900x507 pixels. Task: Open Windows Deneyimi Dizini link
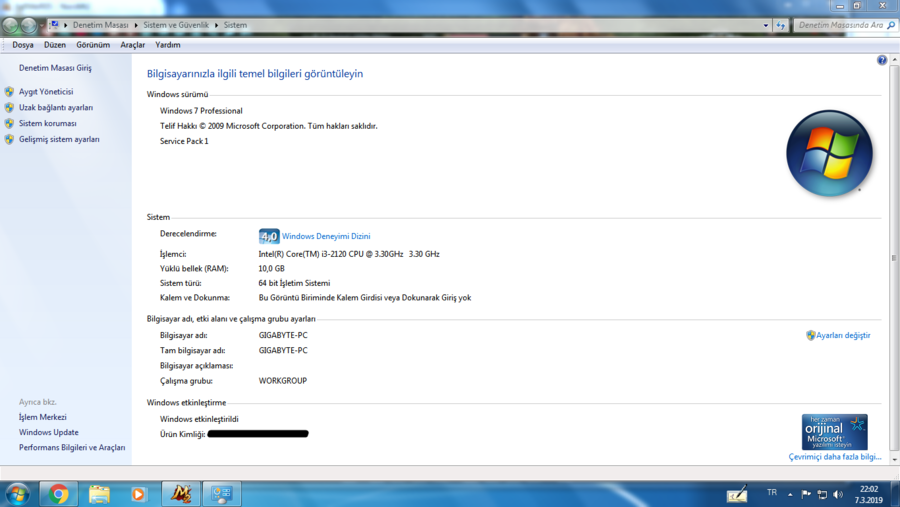point(326,236)
